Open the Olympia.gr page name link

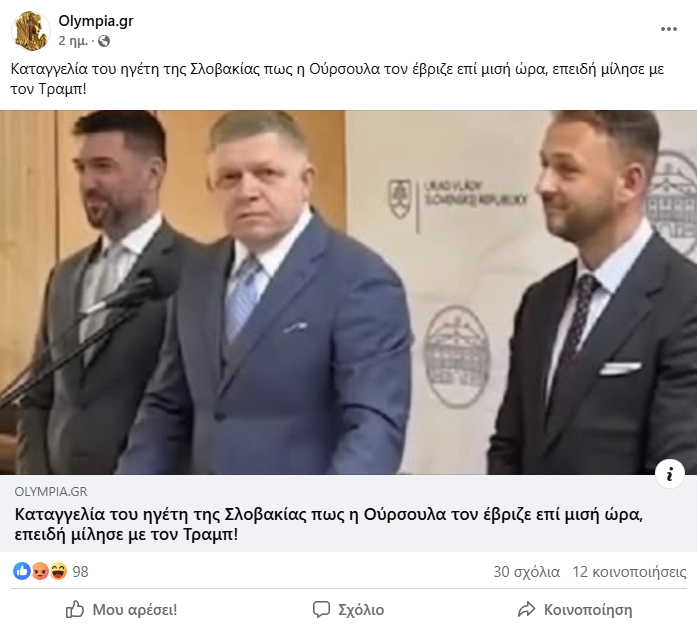96,20
